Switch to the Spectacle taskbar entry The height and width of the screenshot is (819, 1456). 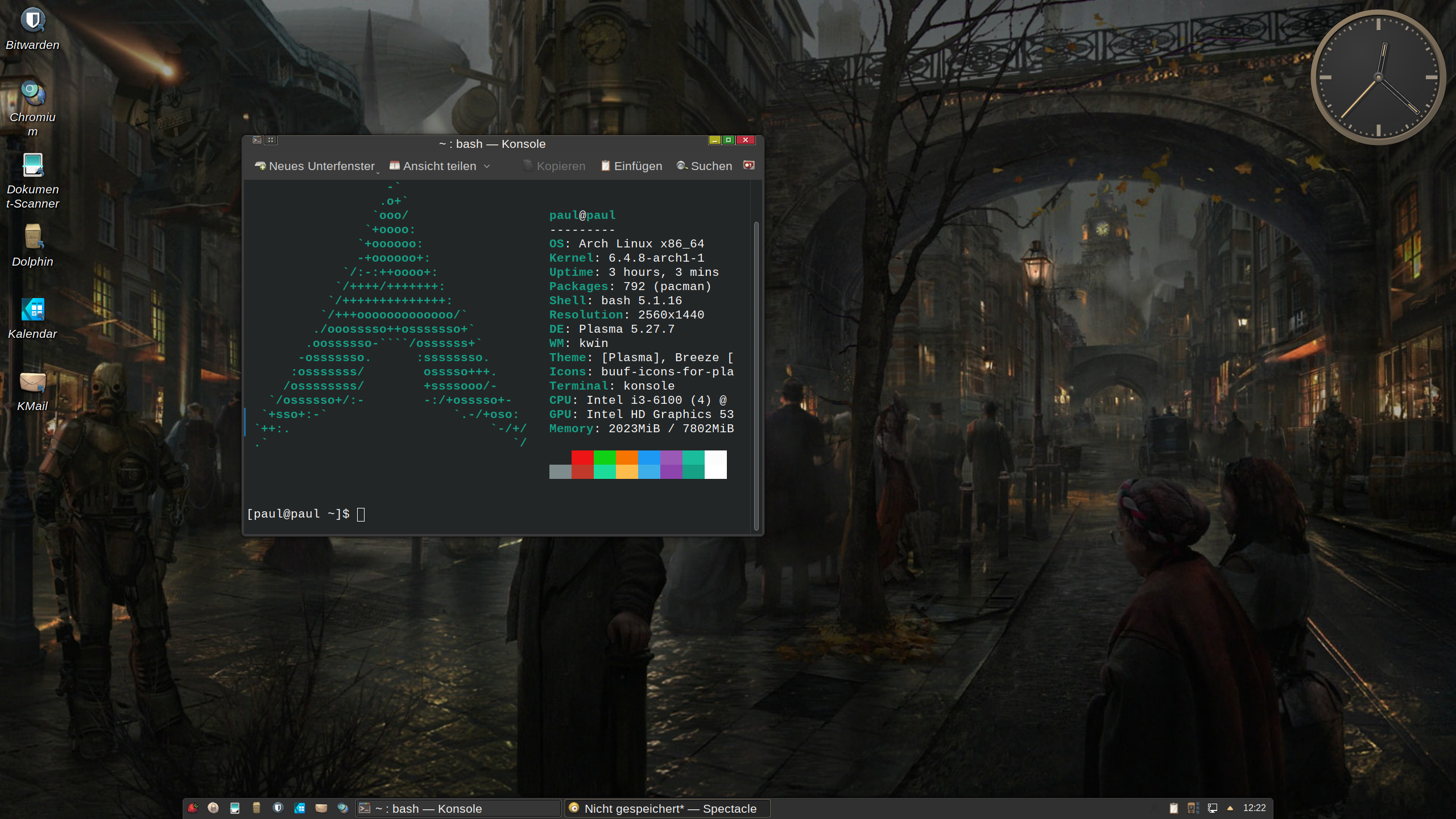(668, 808)
